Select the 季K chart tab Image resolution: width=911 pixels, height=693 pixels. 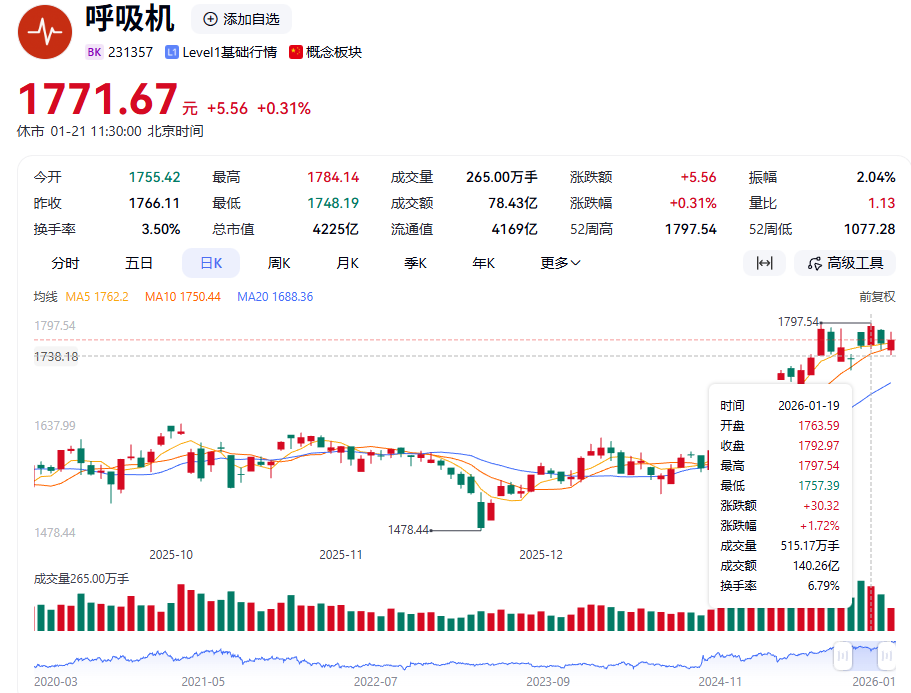click(x=415, y=263)
